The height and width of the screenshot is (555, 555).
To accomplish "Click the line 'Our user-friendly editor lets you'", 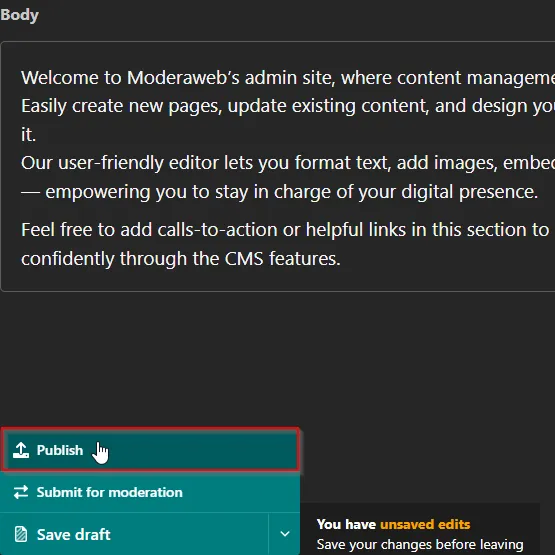I will [288, 163].
